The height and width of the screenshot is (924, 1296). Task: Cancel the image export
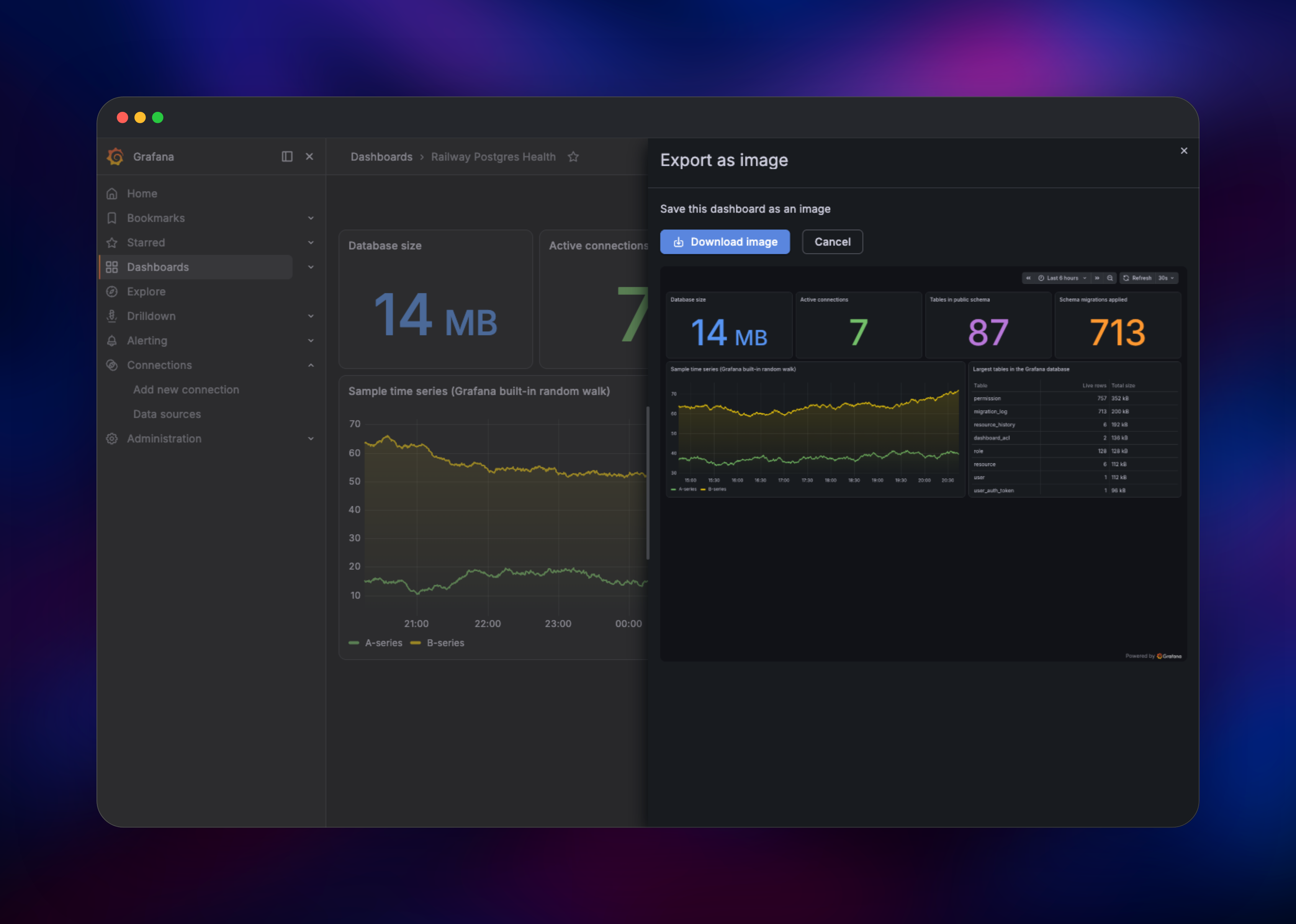832,242
